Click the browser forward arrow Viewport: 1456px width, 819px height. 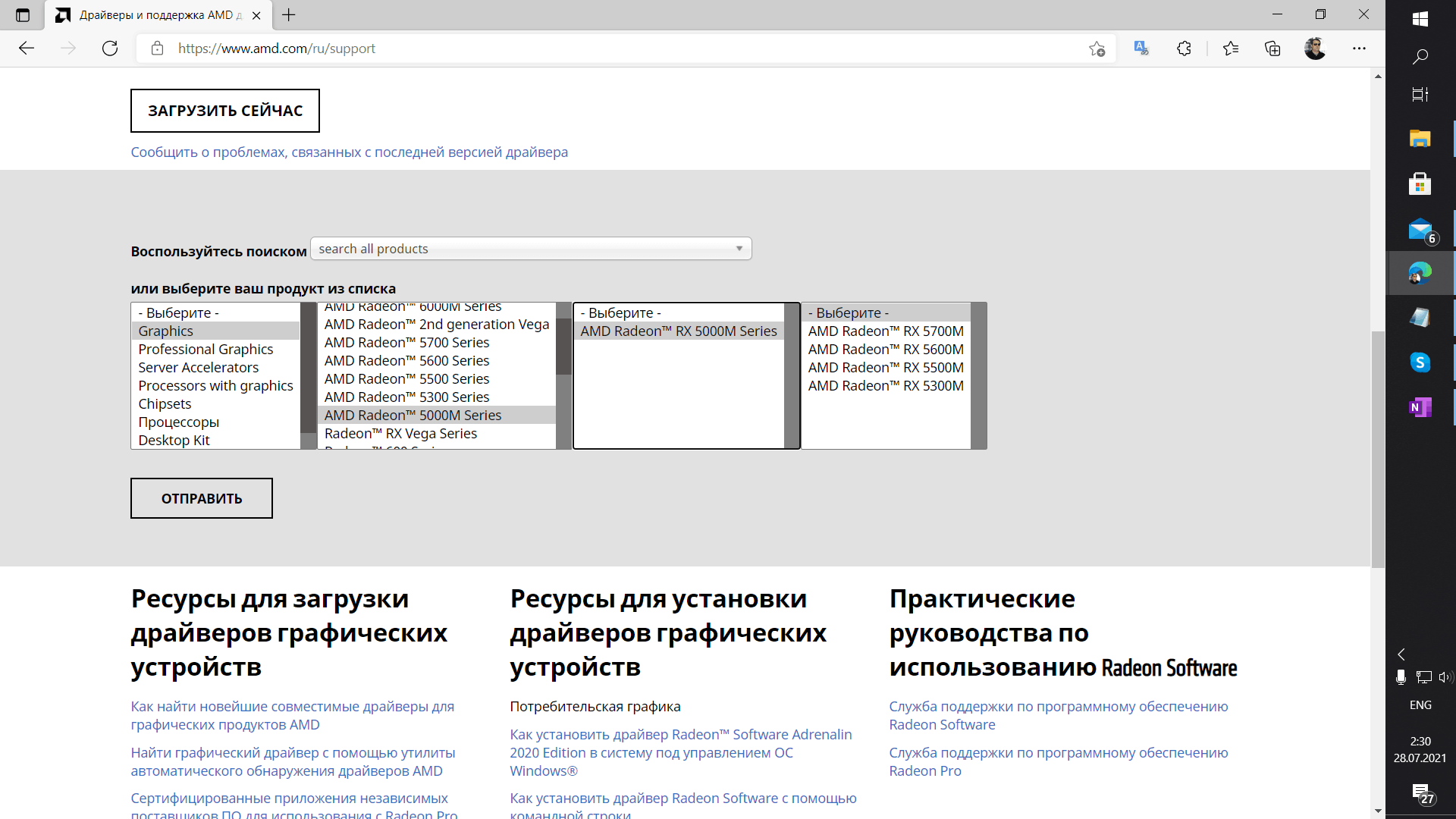(x=68, y=49)
